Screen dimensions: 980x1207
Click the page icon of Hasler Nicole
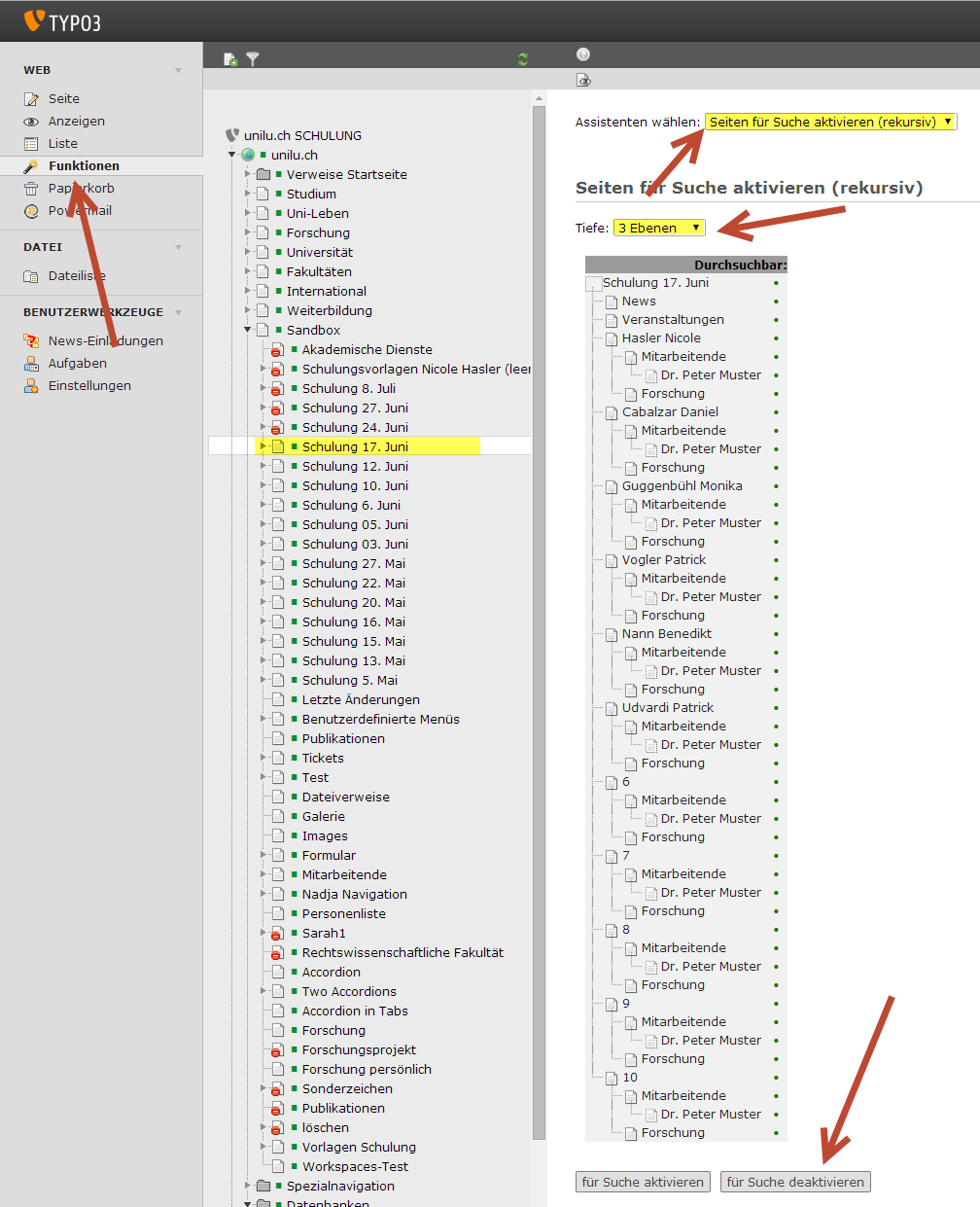click(x=612, y=339)
